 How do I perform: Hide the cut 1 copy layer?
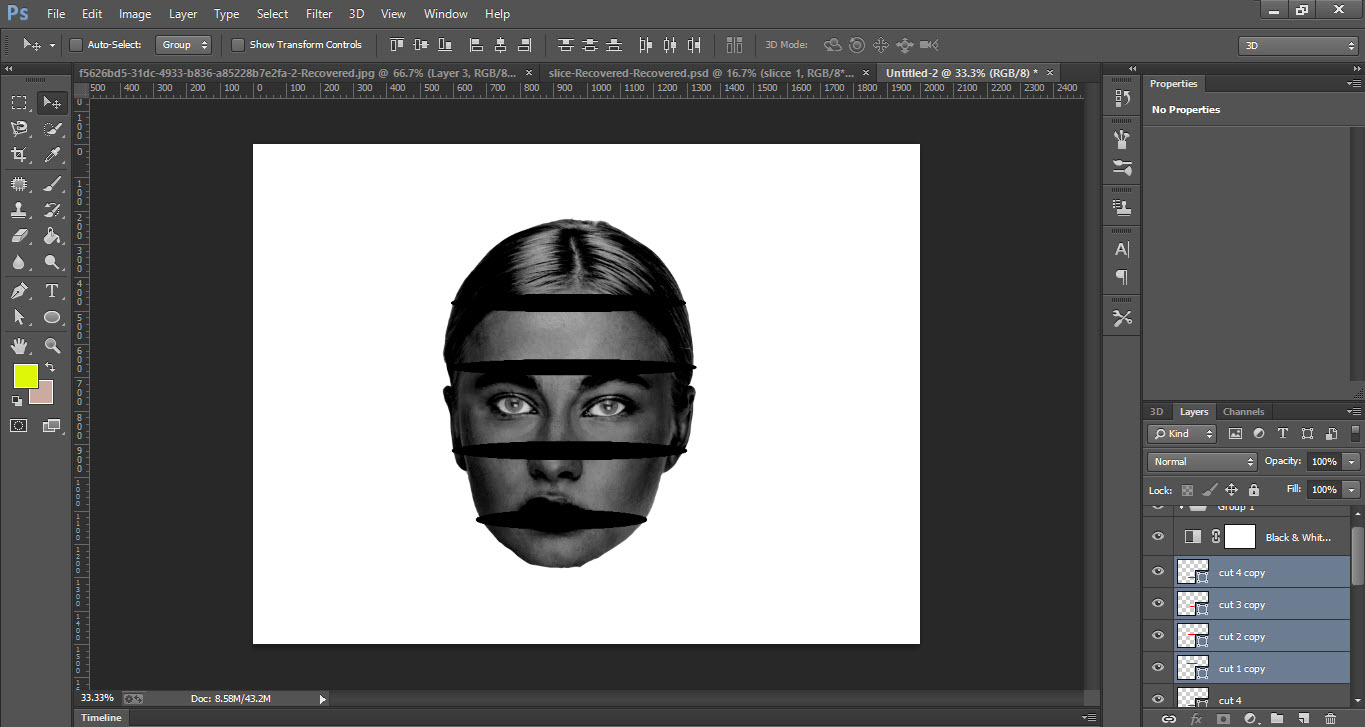coord(1158,668)
